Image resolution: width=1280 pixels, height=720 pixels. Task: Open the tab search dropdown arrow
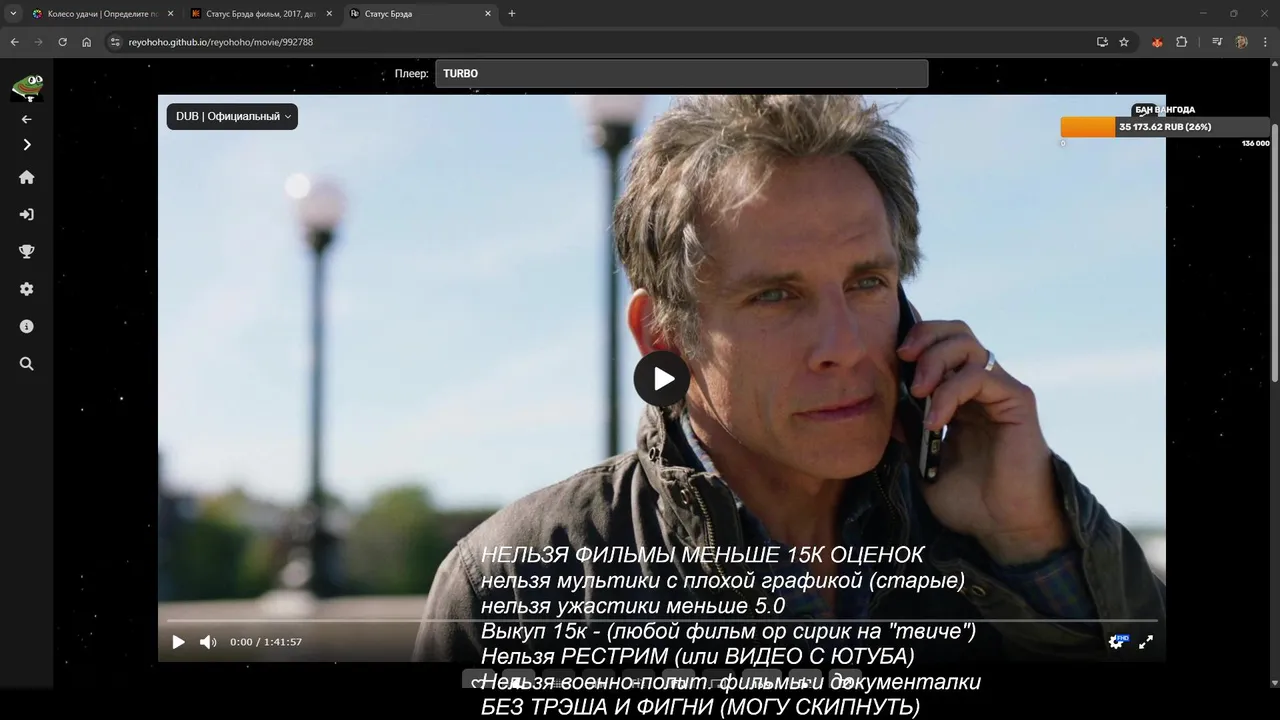click(x=13, y=14)
